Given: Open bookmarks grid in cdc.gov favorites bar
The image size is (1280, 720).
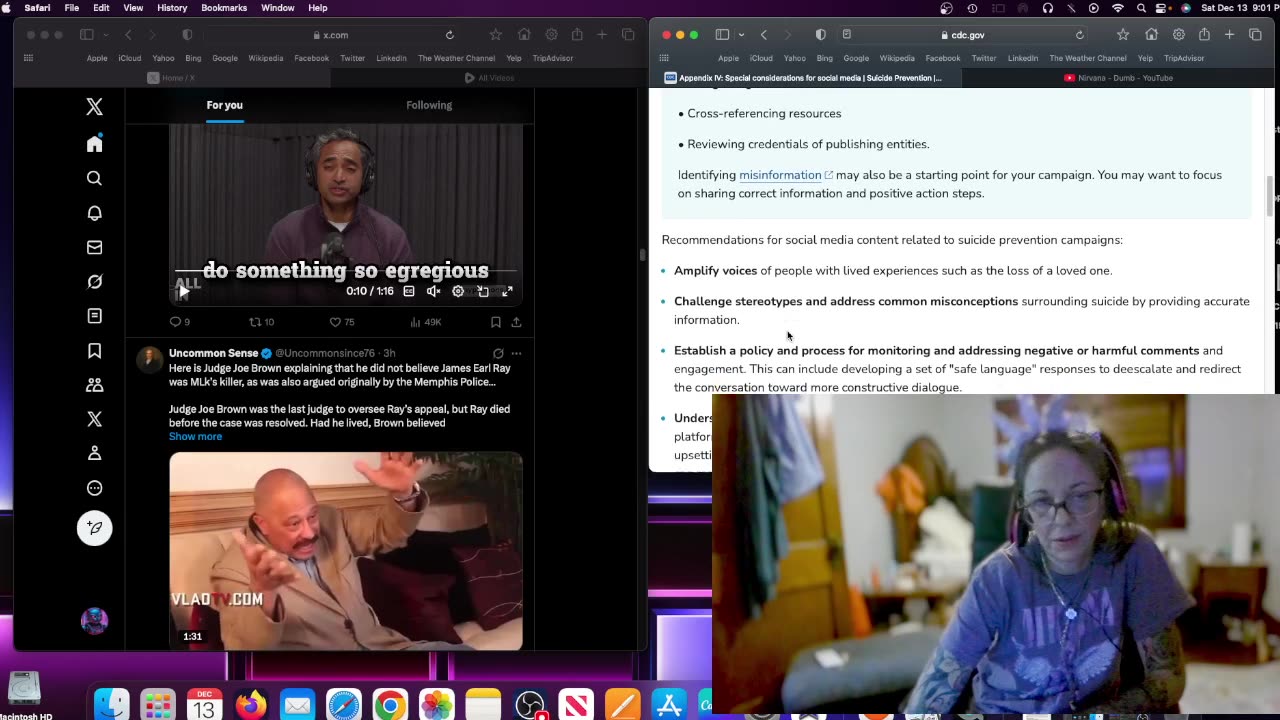Looking at the screenshot, I should pyautogui.click(x=666, y=58).
